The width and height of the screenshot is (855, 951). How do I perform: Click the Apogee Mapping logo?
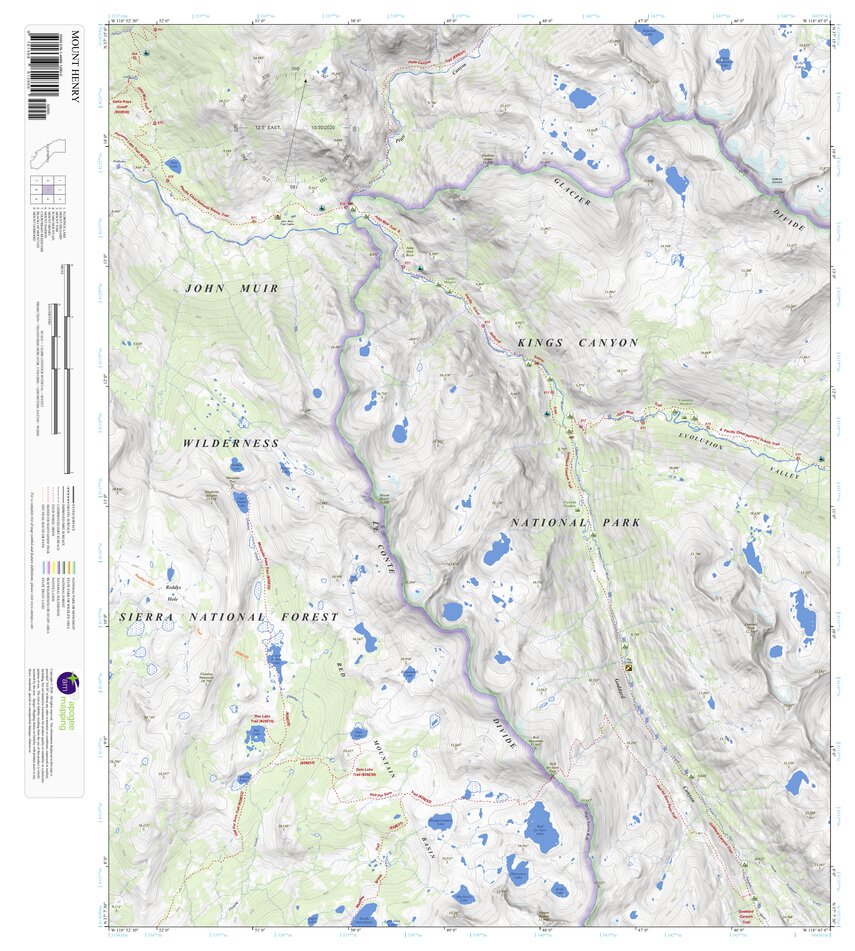[x=68, y=684]
